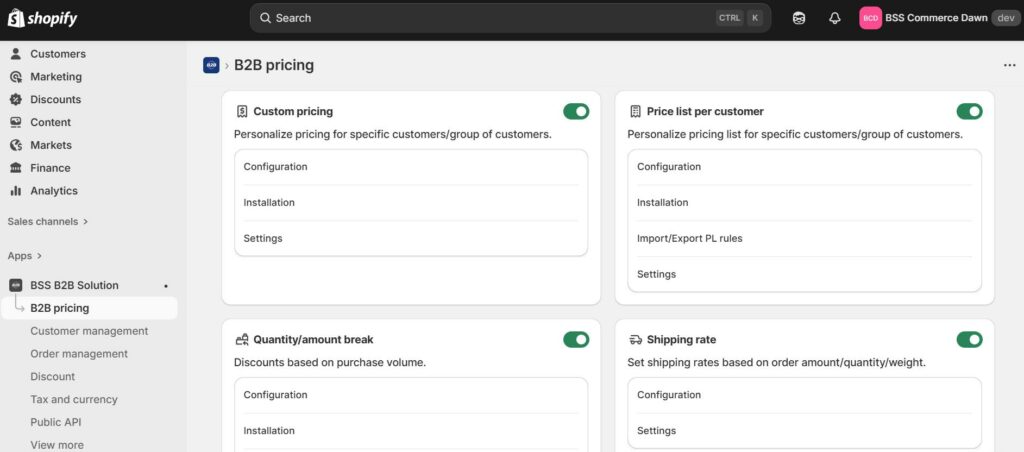
Task: Open the app's Discount submenu
Action: [x=52, y=377]
